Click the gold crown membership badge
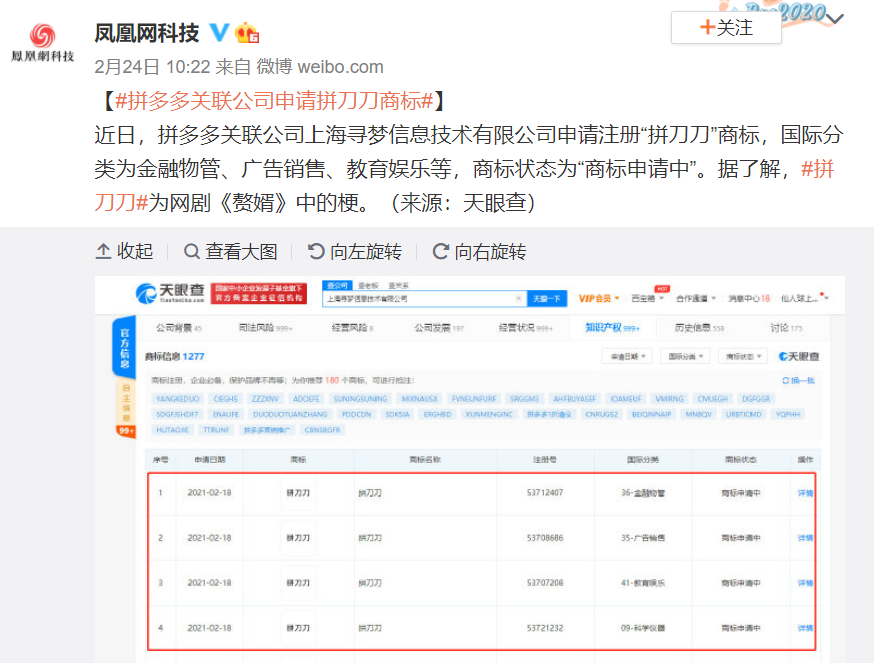This screenshot has width=874, height=663. pyautogui.click(x=247, y=33)
